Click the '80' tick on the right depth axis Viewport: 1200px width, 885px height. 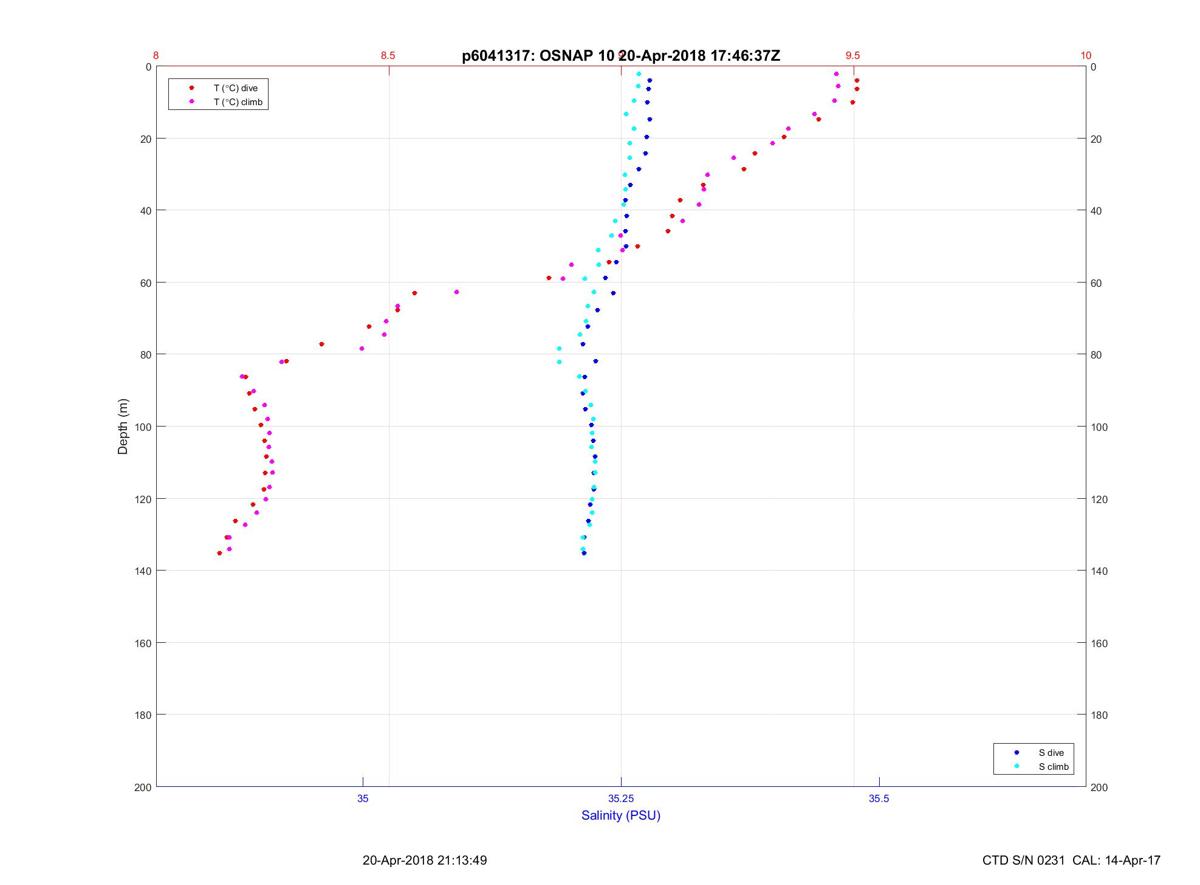coord(1097,355)
